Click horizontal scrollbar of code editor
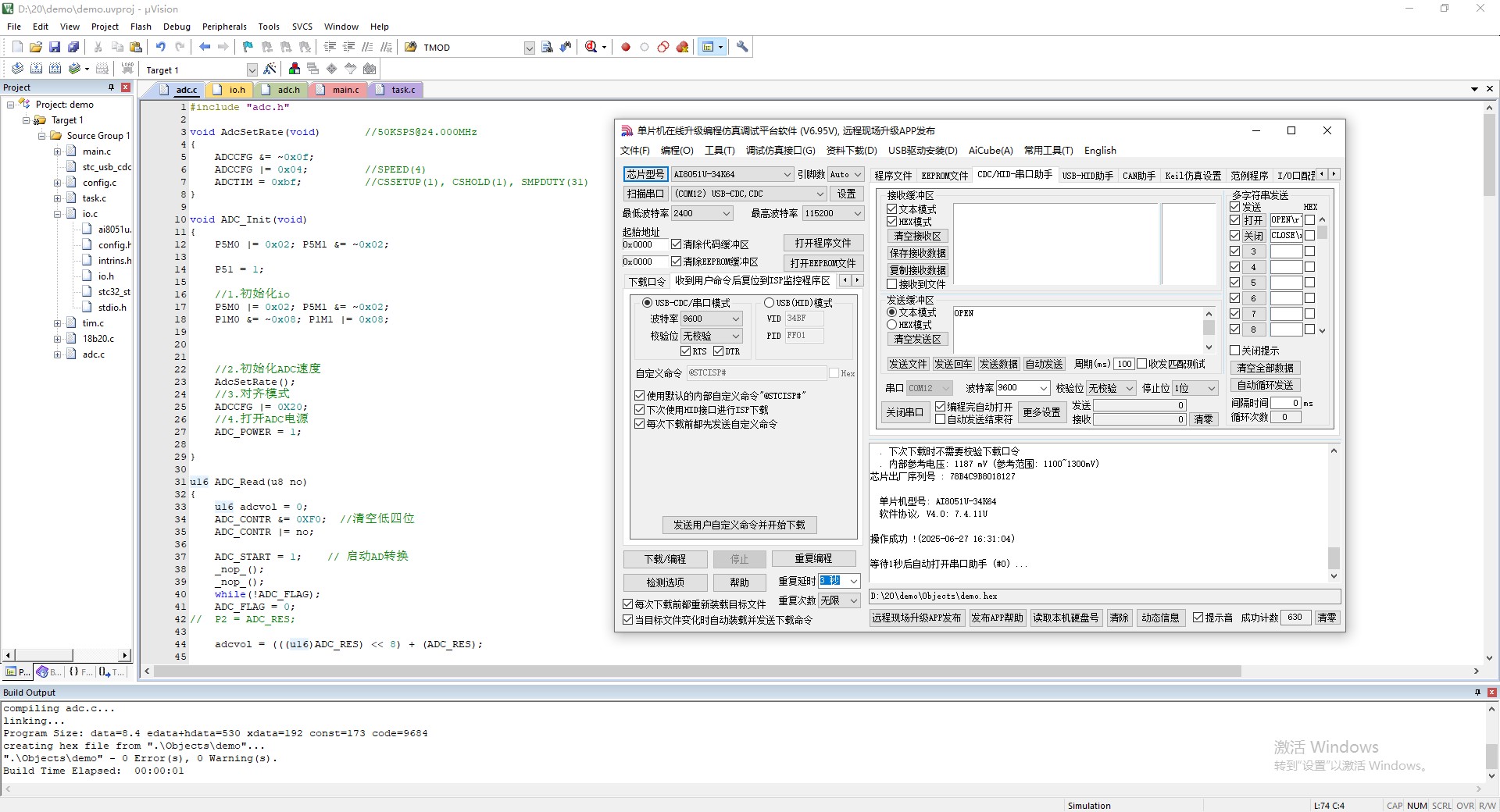Screen dimensions: 1500x812 pyautogui.click(x=697, y=671)
